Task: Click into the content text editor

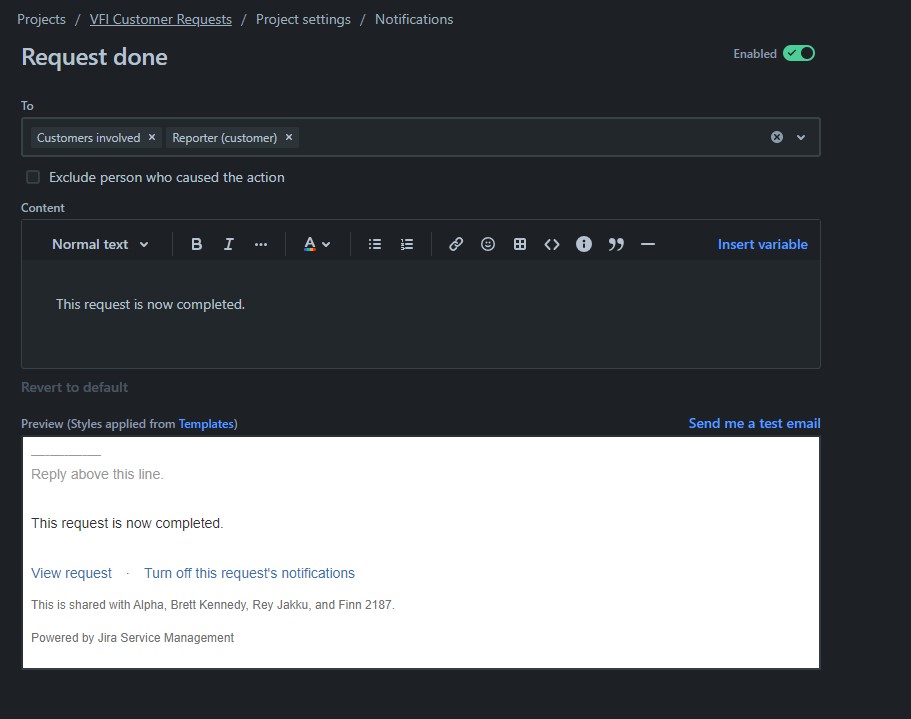Action: coord(421,314)
